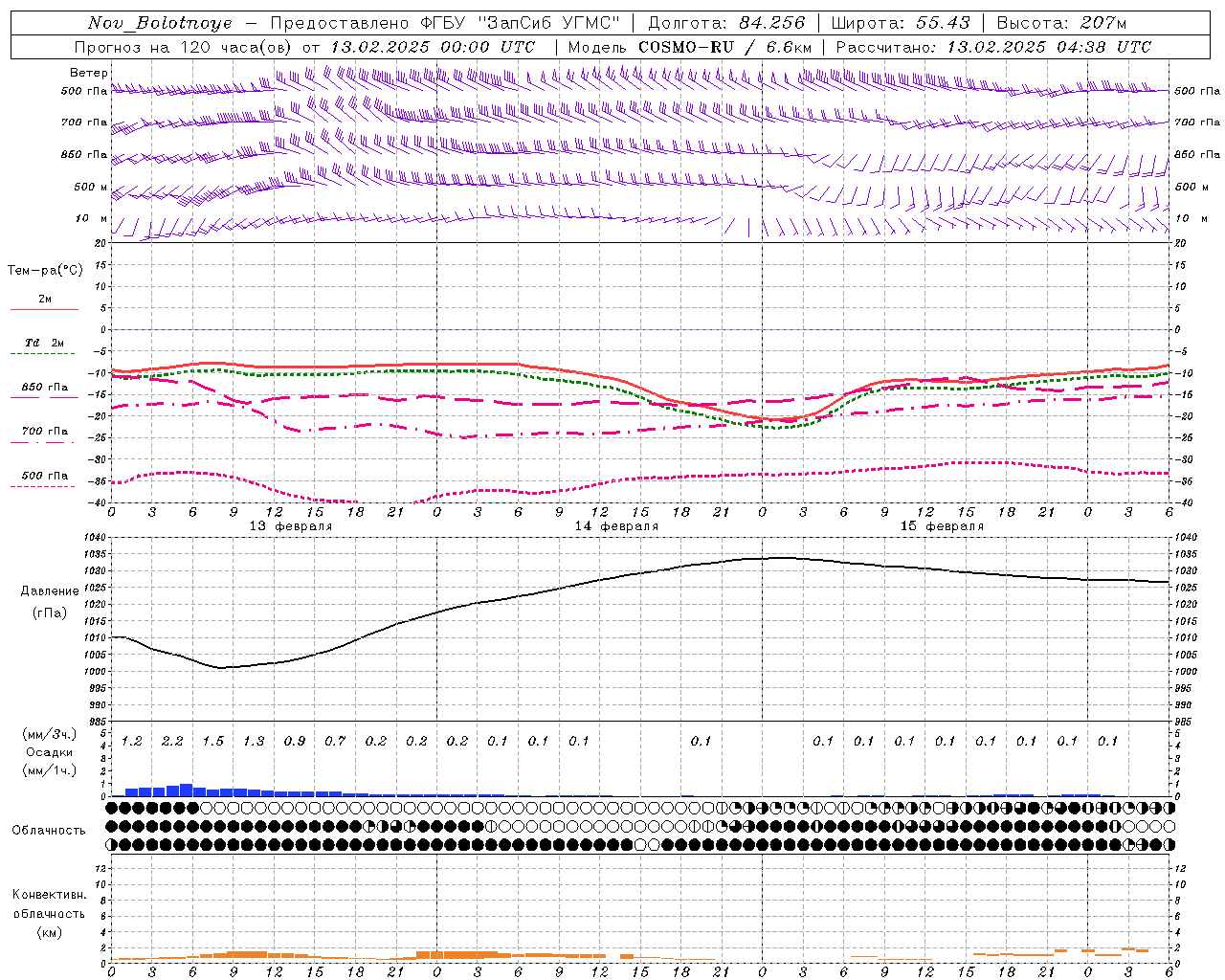Click the tallest blue precipitation bar
The height and width of the screenshot is (980, 1225).
(186, 791)
